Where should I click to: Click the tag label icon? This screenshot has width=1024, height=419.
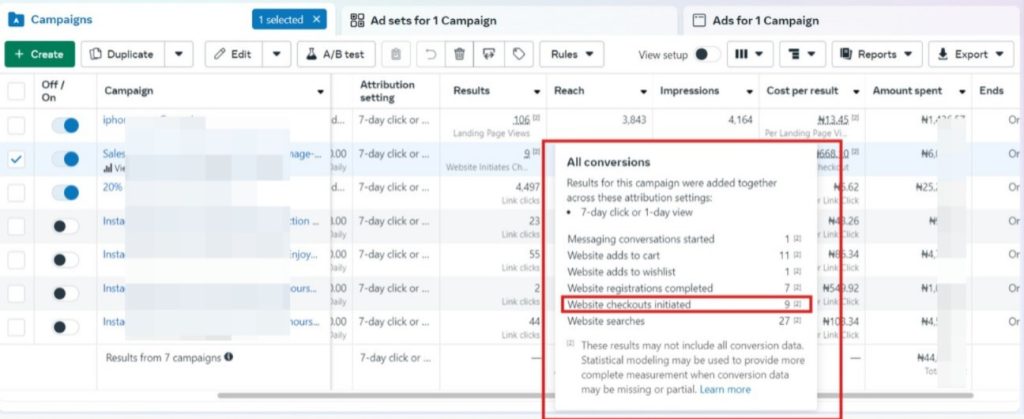(518, 54)
